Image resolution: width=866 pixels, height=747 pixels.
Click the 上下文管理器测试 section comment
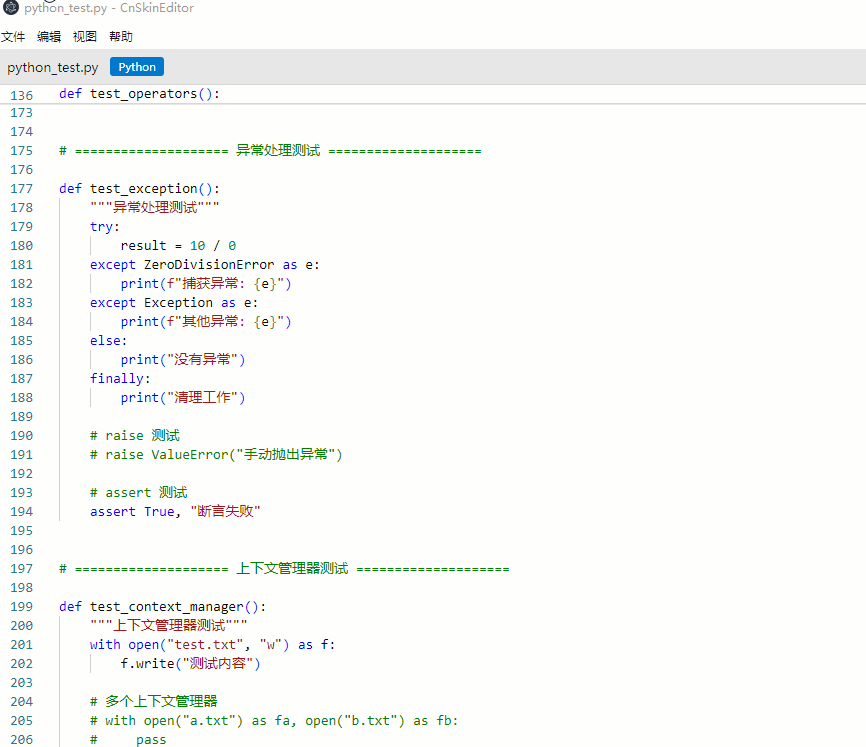tap(292, 569)
